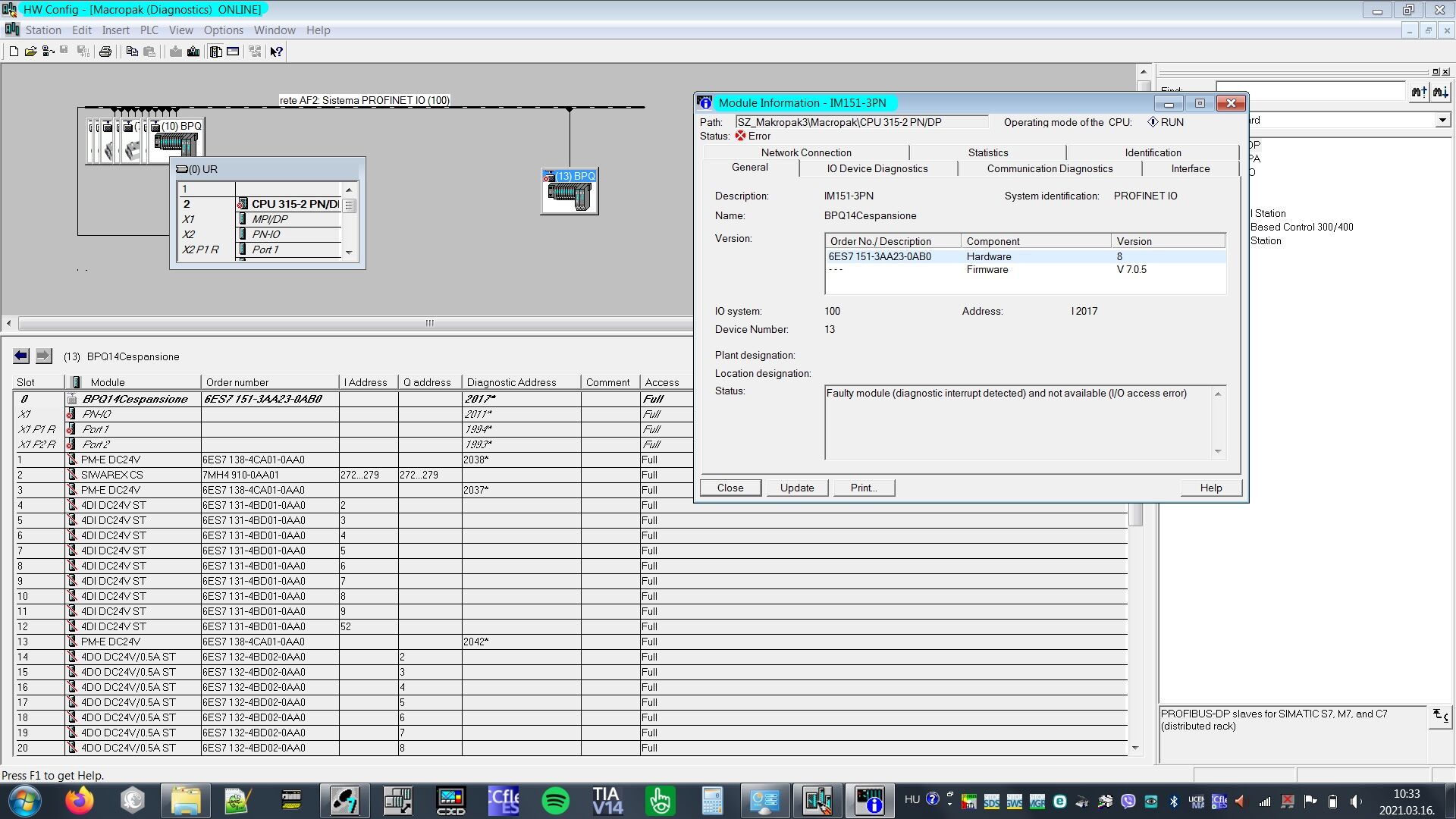Image resolution: width=1456 pixels, height=819 pixels.
Task: Click the Diagnostic Address column header
Action: click(x=521, y=382)
